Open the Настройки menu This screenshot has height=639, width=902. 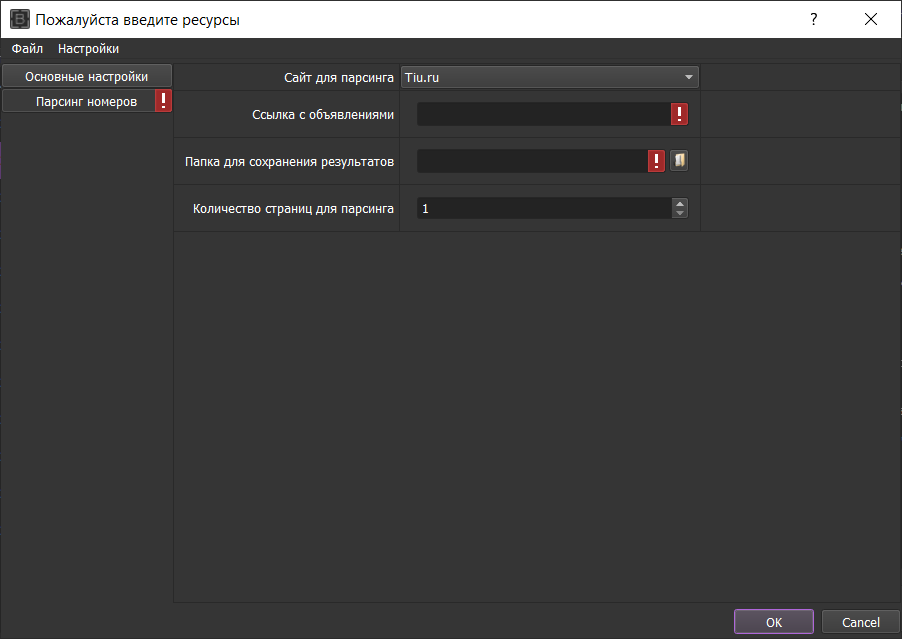pyautogui.click(x=88, y=48)
